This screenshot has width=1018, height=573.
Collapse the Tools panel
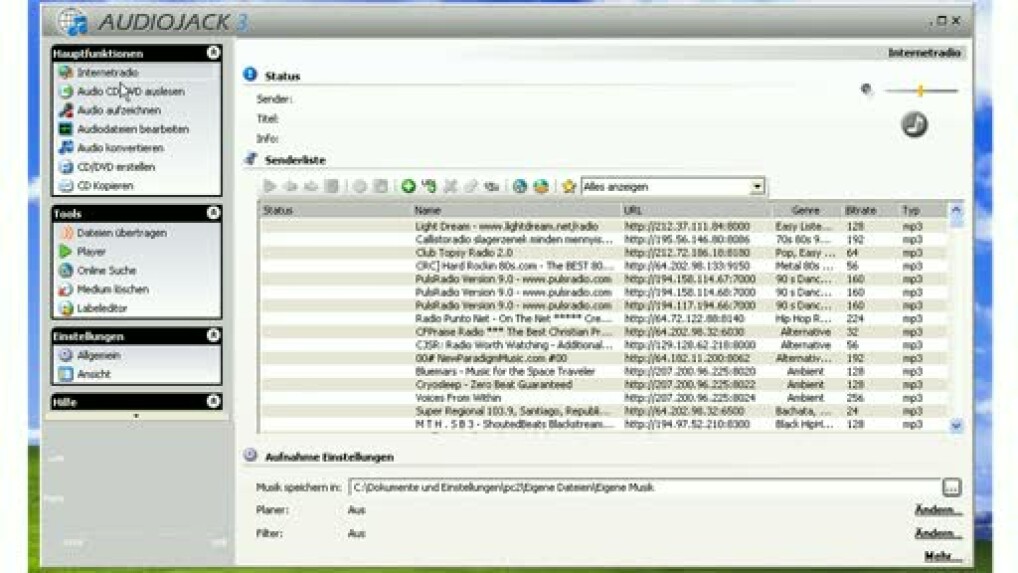pyautogui.click(x=213, y=213)
